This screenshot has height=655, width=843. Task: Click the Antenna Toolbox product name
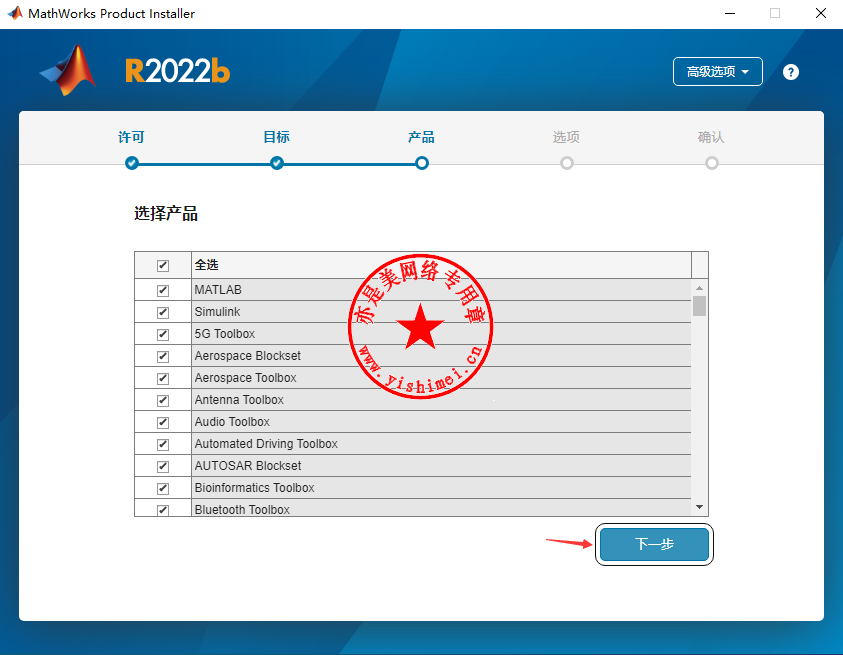click(239, 400)
